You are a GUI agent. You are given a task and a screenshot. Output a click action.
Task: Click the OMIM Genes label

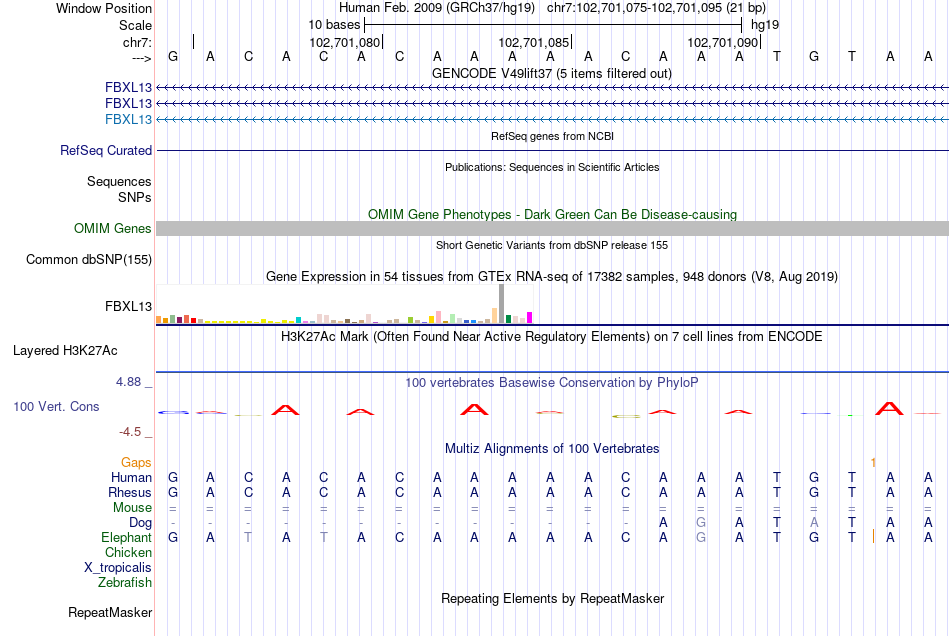pyautogui.click(x=113, y=228)
